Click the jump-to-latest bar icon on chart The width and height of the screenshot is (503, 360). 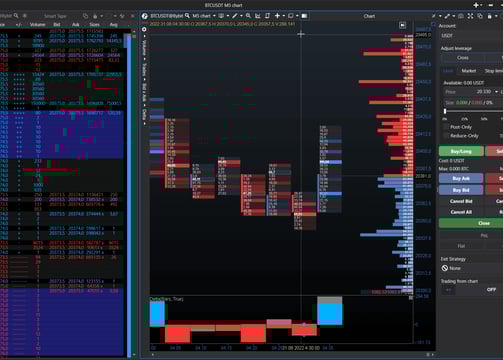coord(402,25)
